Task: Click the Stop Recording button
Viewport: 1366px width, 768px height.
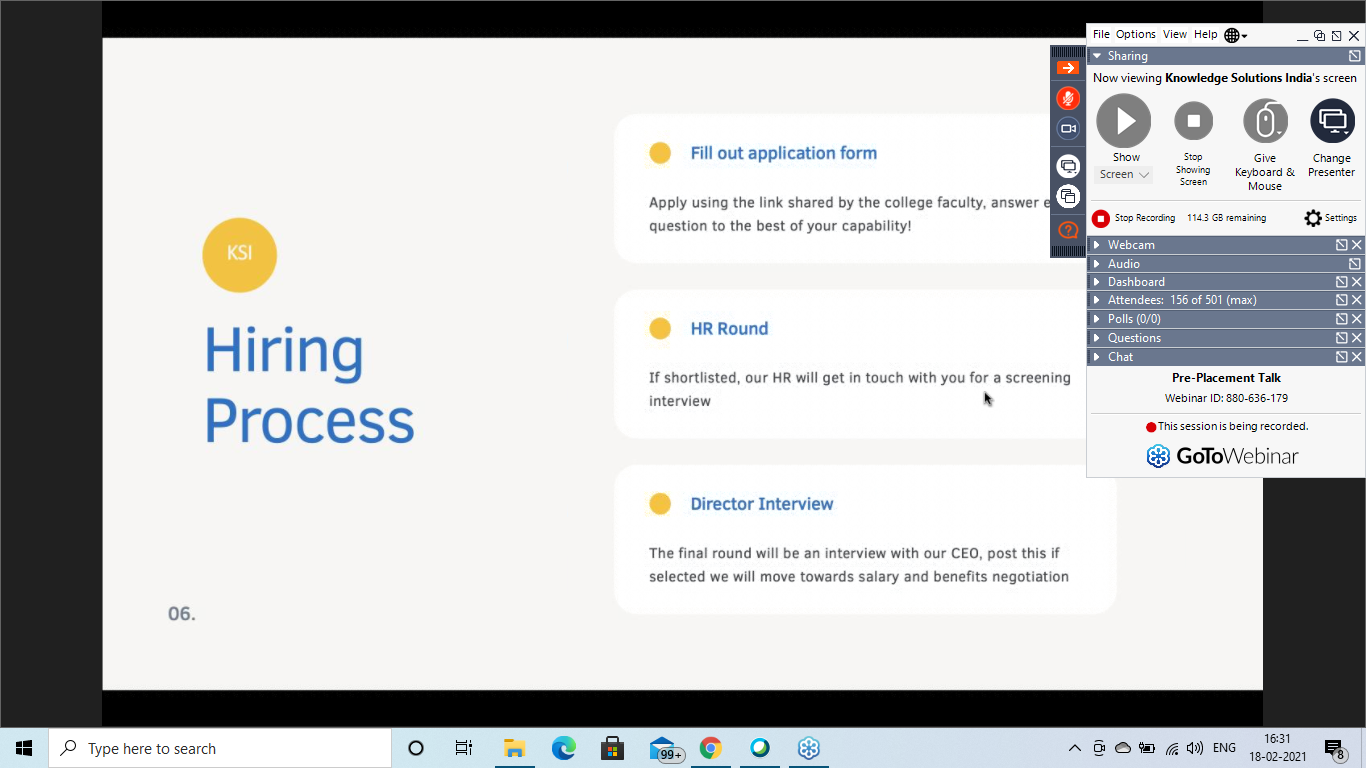Action: pyautogui.click(x=1101, y=218)
